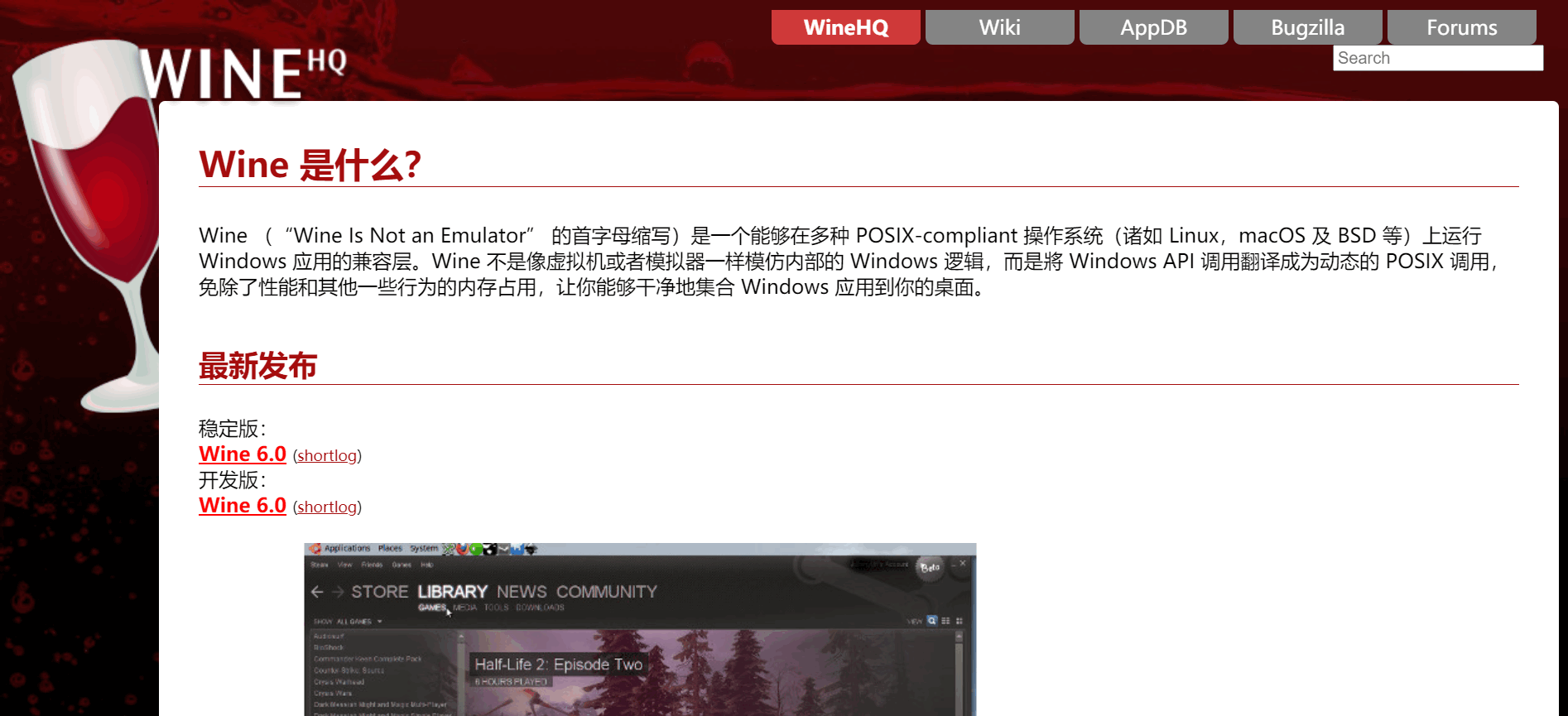Focus the Search input field

1438,58
